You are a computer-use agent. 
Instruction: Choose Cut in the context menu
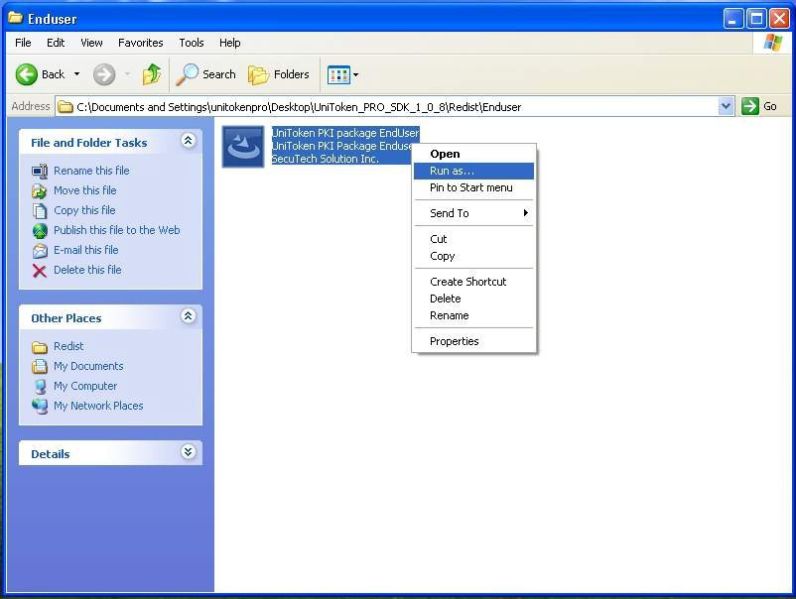tap(474, 239)
